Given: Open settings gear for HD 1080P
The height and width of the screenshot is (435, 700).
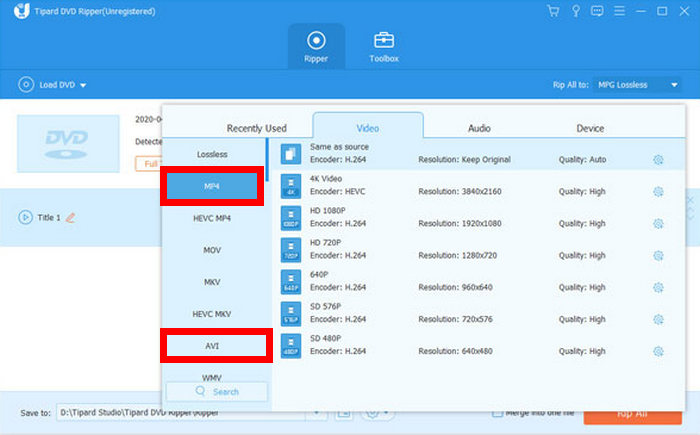Looking at the screenshot, I should 658,223.
